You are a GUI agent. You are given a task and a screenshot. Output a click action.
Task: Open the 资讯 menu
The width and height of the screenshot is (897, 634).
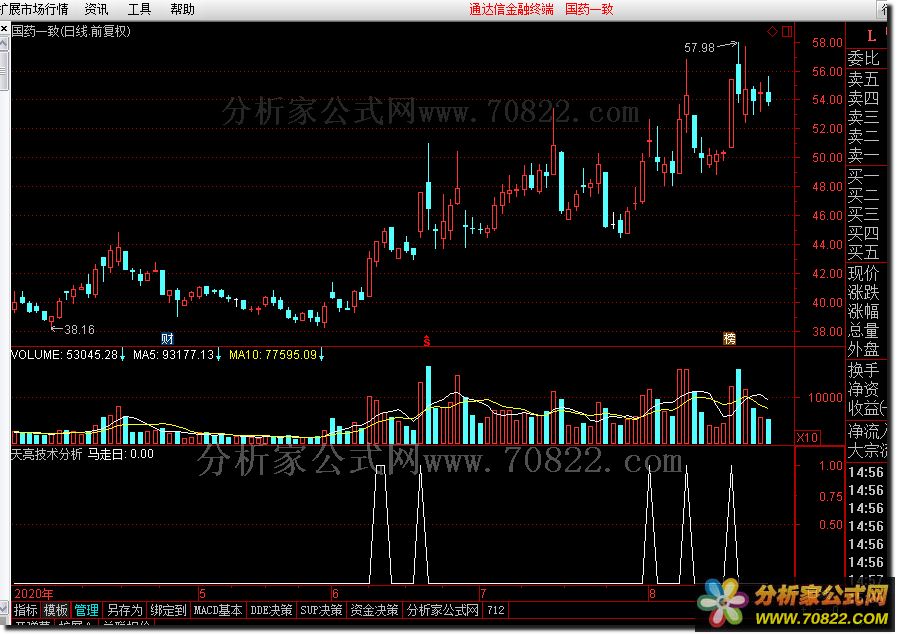coord(96,9)
